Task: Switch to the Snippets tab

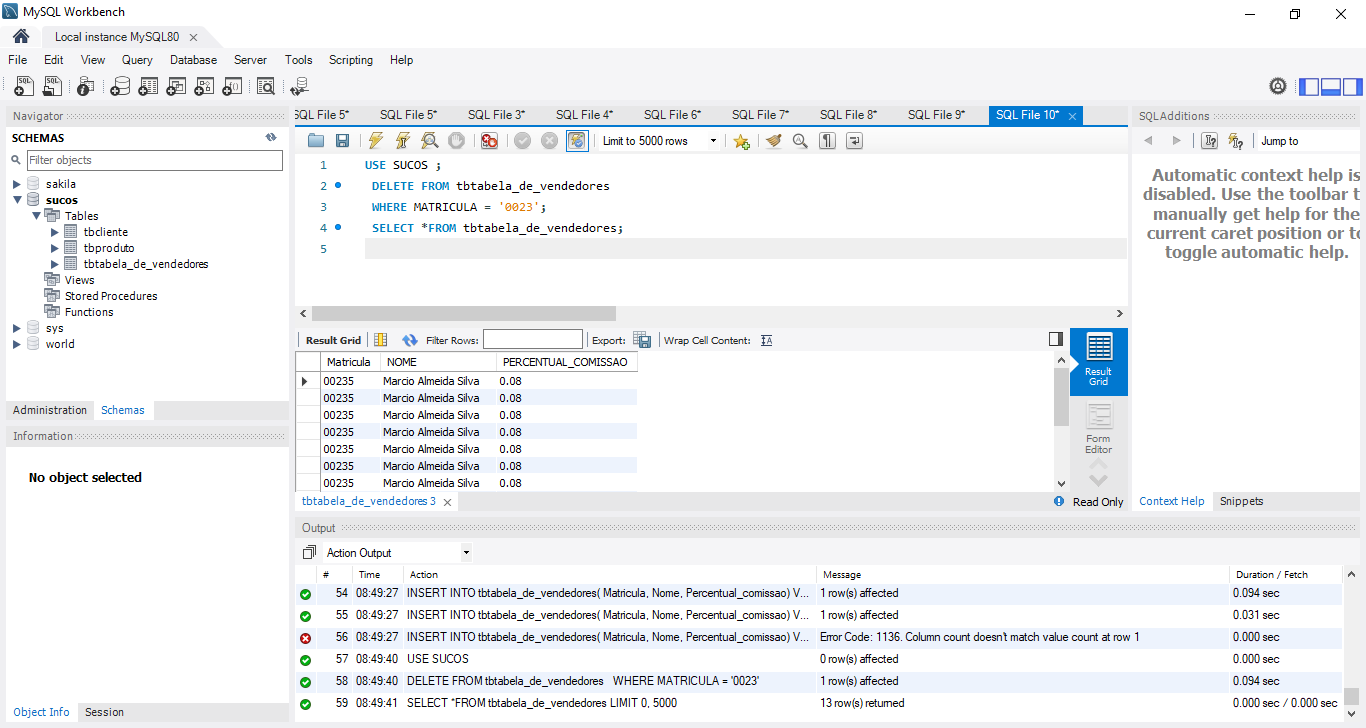Action: (1241, 501)
